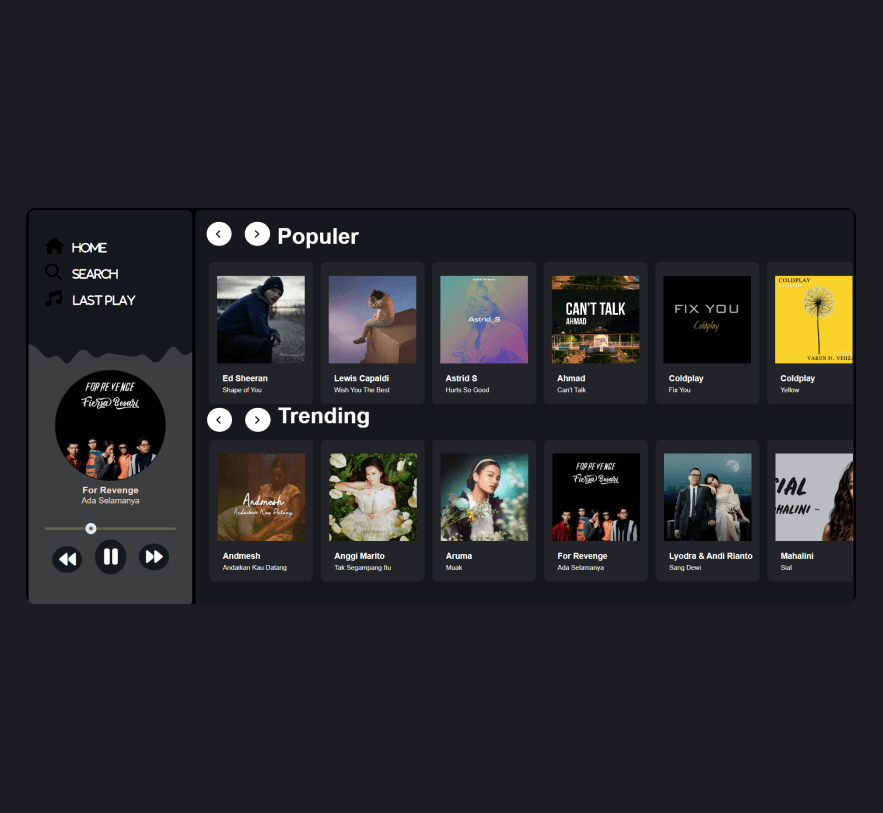The width and height of the screenshot is (883, 813).
Task: Click the song progress slider handle
Action: coord(91,528)
